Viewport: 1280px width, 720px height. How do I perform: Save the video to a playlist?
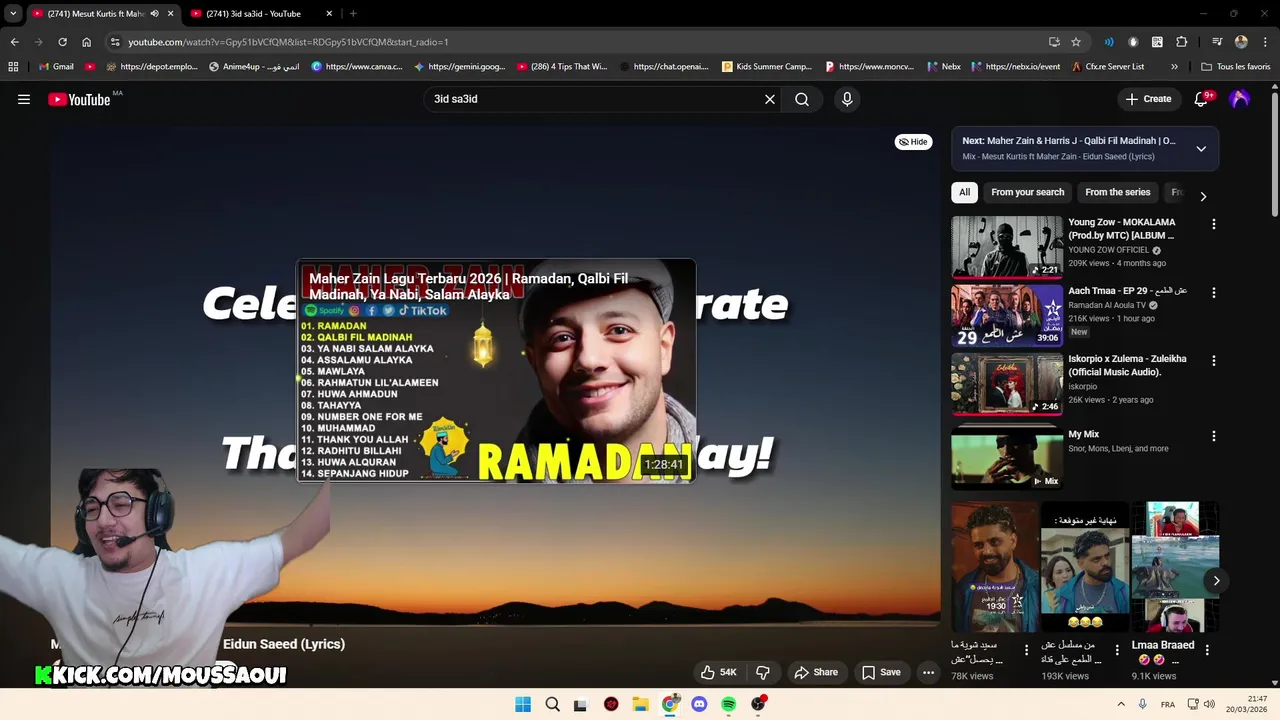click(x=881, y=672)
